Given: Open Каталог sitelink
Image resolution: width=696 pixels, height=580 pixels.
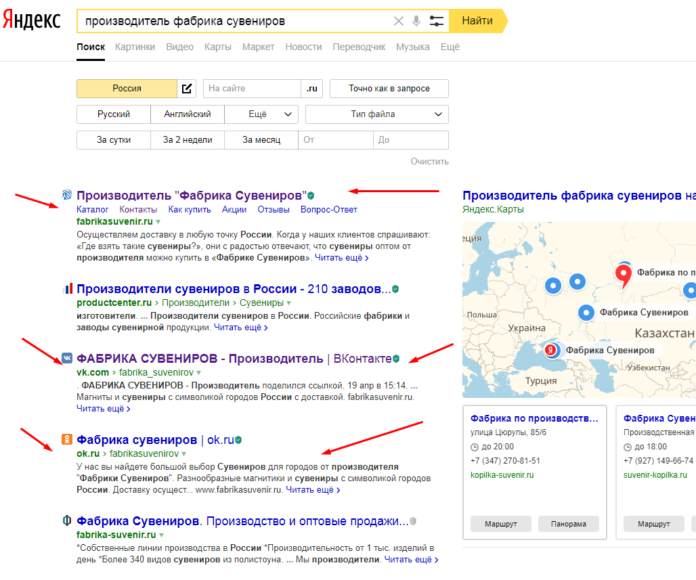Looking at the screenshot, I should pos(92,209).
